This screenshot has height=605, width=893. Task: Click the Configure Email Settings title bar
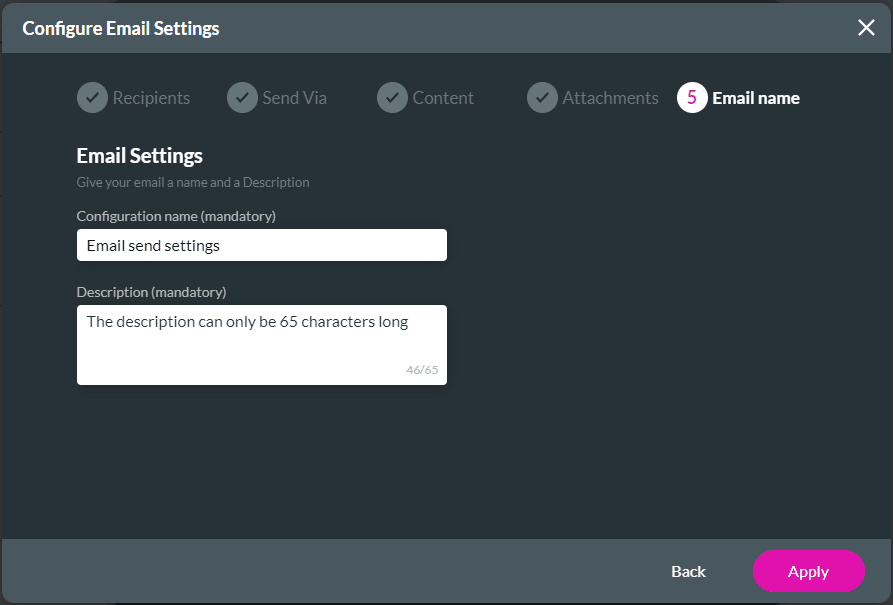(x=121, y=28)
